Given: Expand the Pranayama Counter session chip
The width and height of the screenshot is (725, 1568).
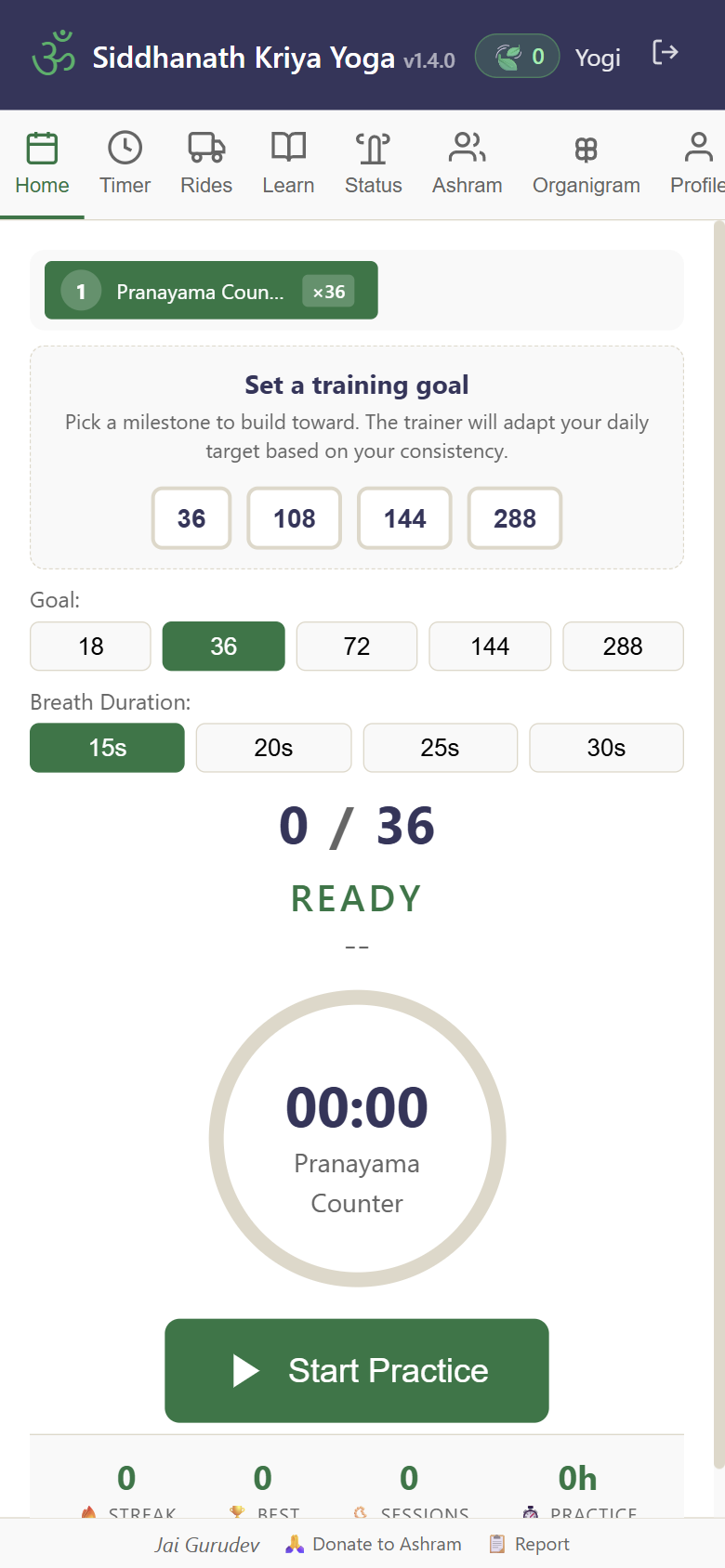Looking at the screenshot, I should pyautogui.click(x=210, y=290).
